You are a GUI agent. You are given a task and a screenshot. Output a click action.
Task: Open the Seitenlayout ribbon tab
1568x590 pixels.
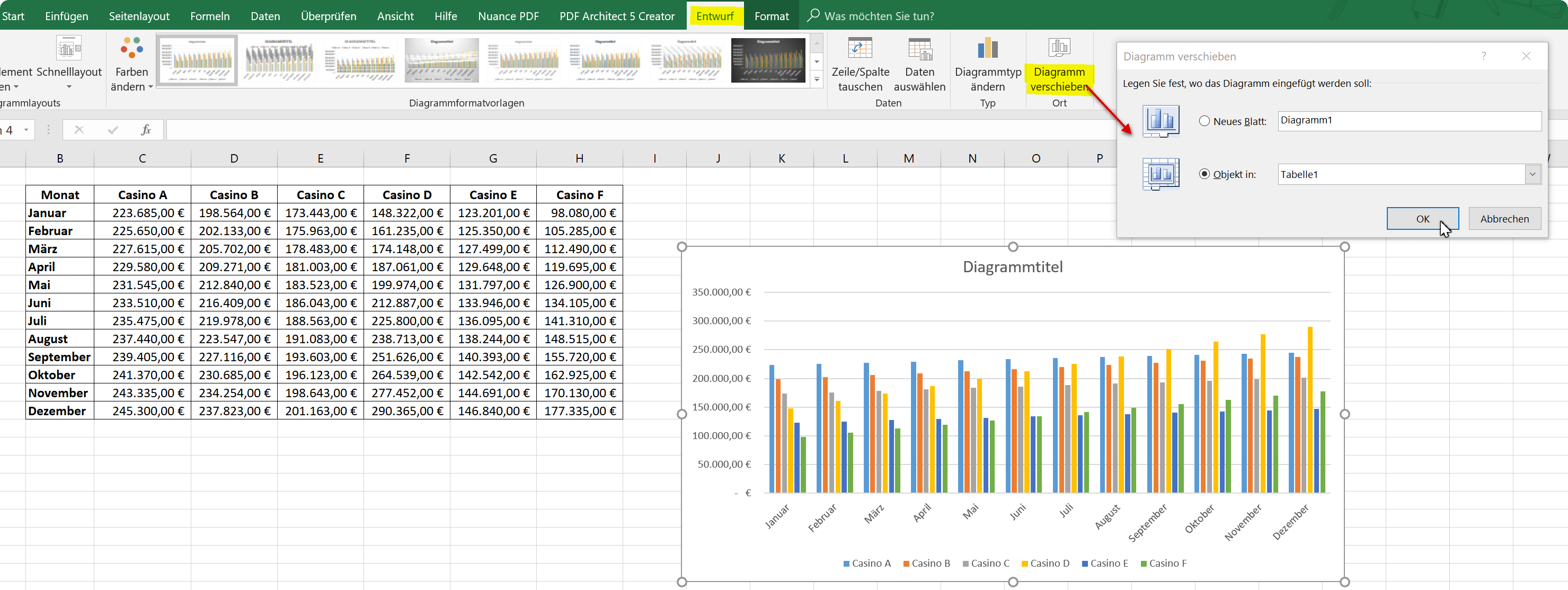click(139, 16)
